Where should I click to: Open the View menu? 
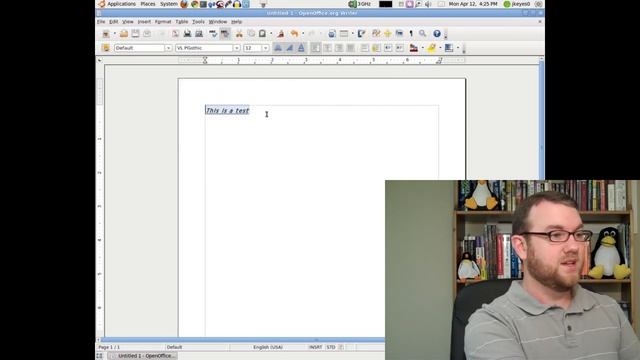click(128, 22)
